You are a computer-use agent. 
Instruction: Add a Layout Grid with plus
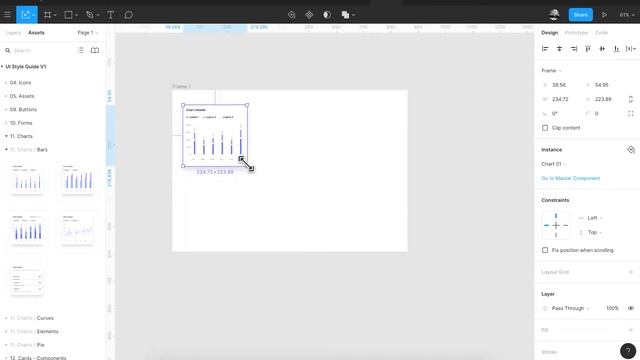pyautogui.click(x=631, y=272)
